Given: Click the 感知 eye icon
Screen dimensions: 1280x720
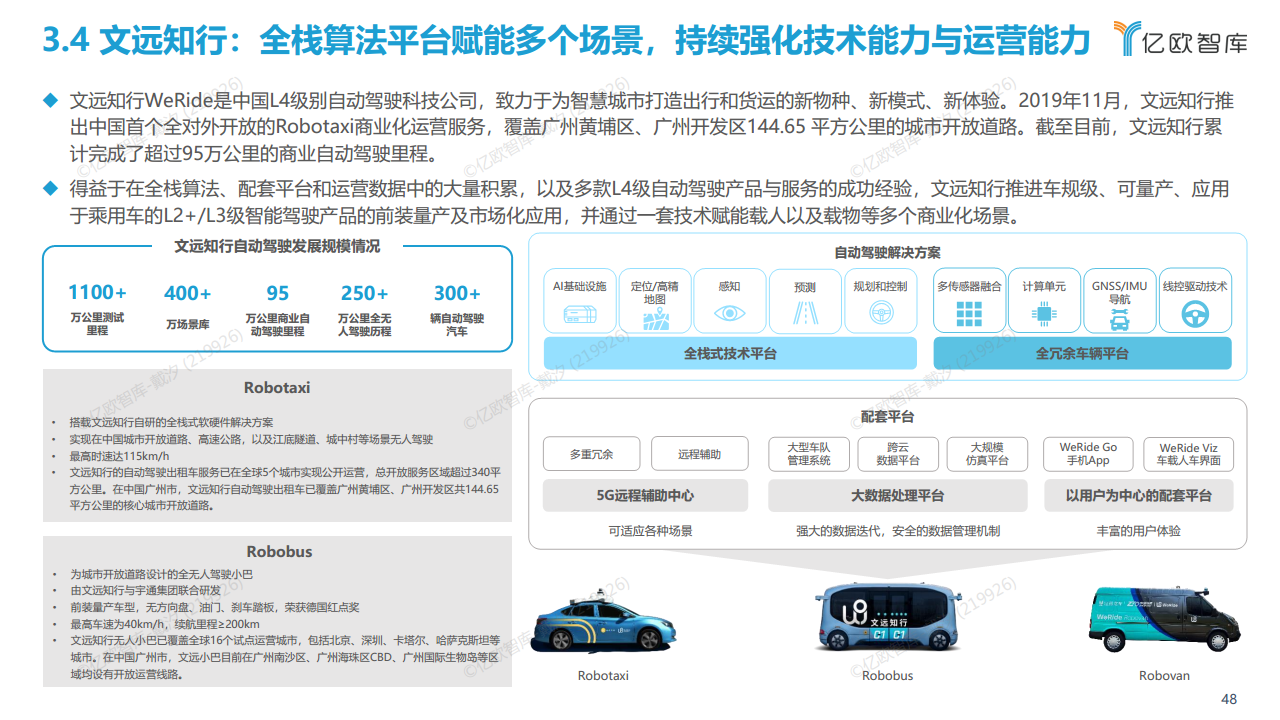Looking at the screenshot, I should pyautogui.click(x=729, y=314).
